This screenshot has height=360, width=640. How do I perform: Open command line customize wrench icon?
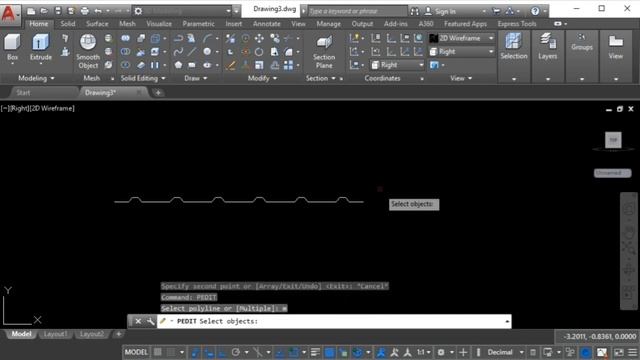(x=151, y=321)
